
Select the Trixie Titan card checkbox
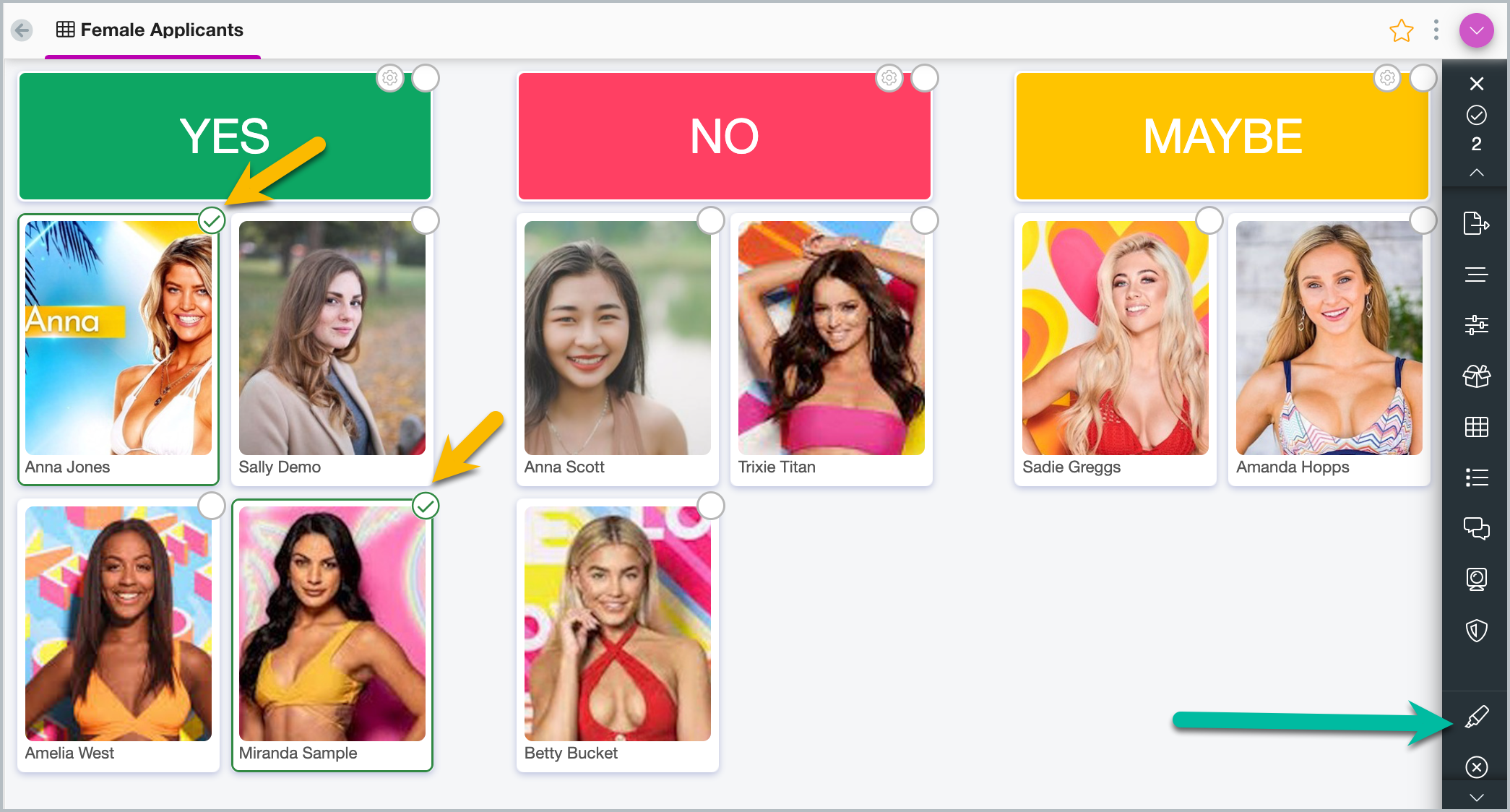coord(924,220)
